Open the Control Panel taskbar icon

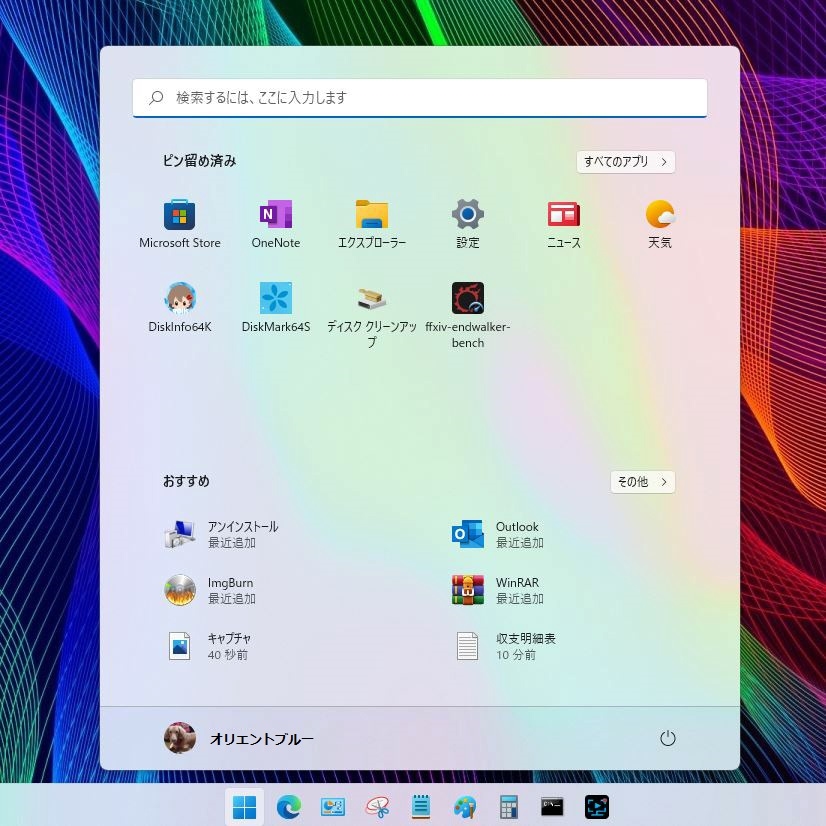pyautogui.click(x=333, y=807)
